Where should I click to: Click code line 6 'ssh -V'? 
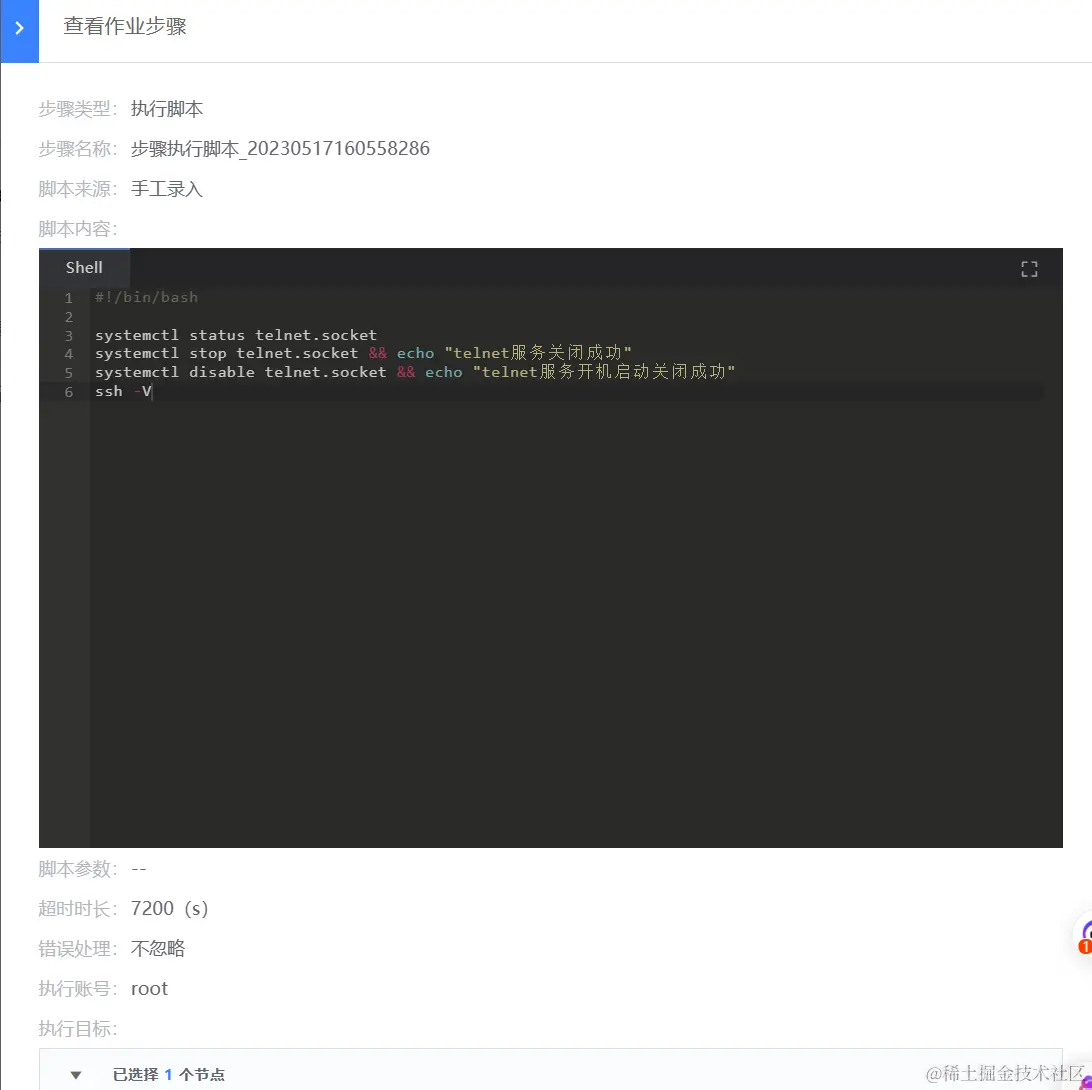point(123,391)
